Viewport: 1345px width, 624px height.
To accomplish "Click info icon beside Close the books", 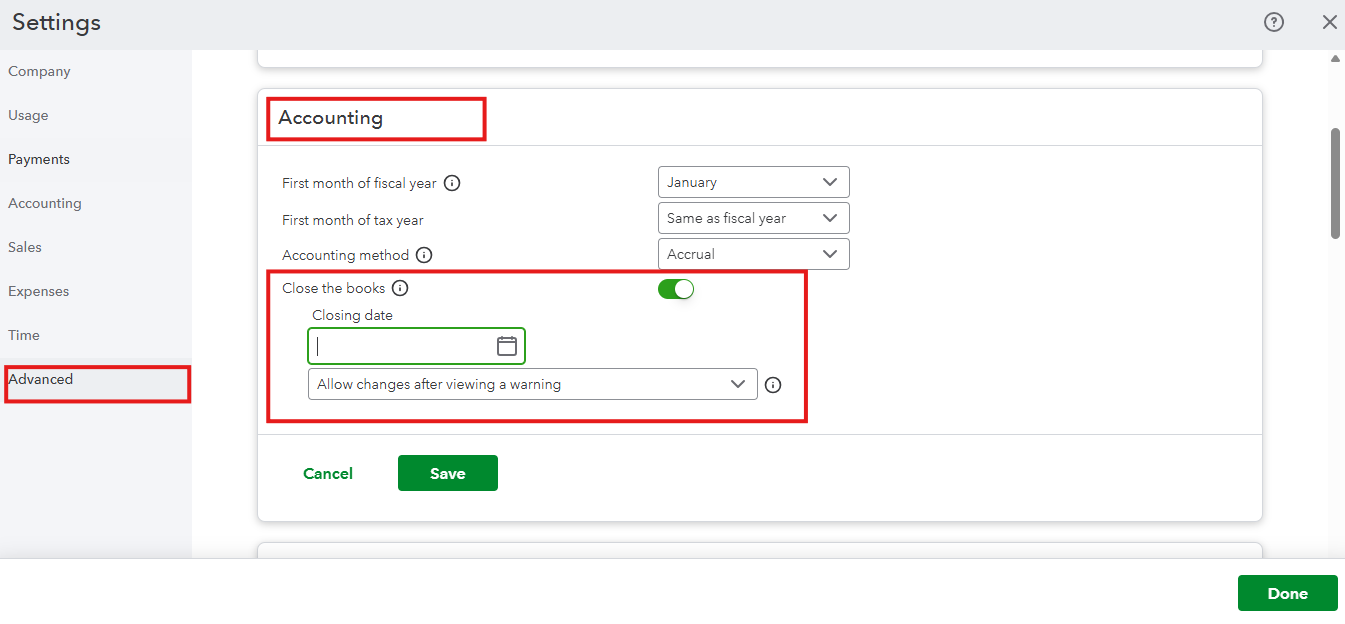I will tap(400, 288).
